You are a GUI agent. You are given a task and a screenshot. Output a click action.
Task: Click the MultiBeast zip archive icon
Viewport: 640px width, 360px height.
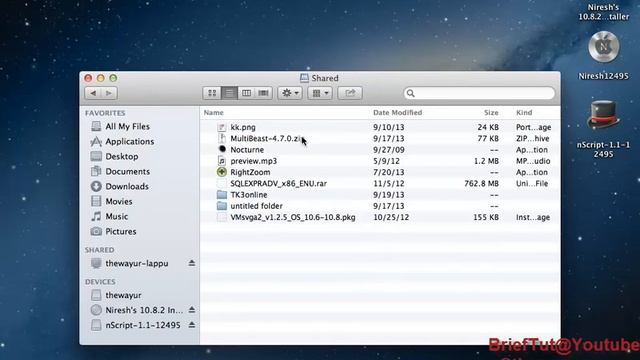tap(222, 138)
